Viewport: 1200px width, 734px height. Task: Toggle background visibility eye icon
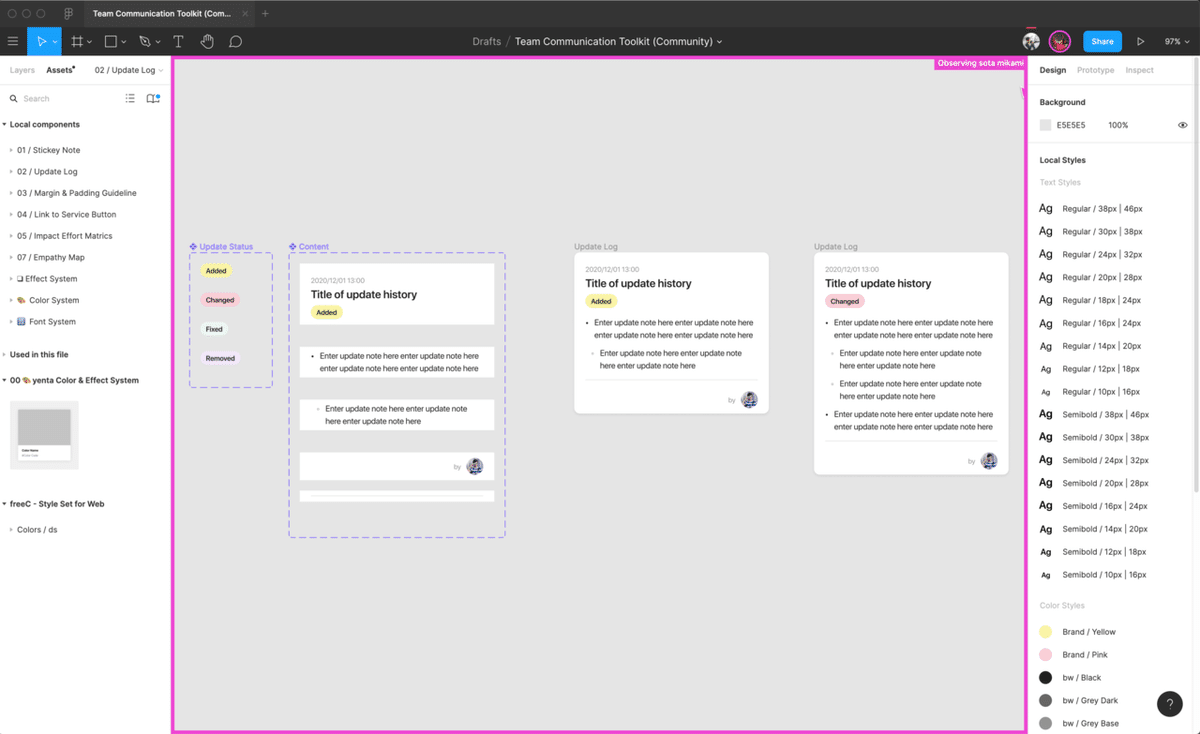pos(1183,125)
